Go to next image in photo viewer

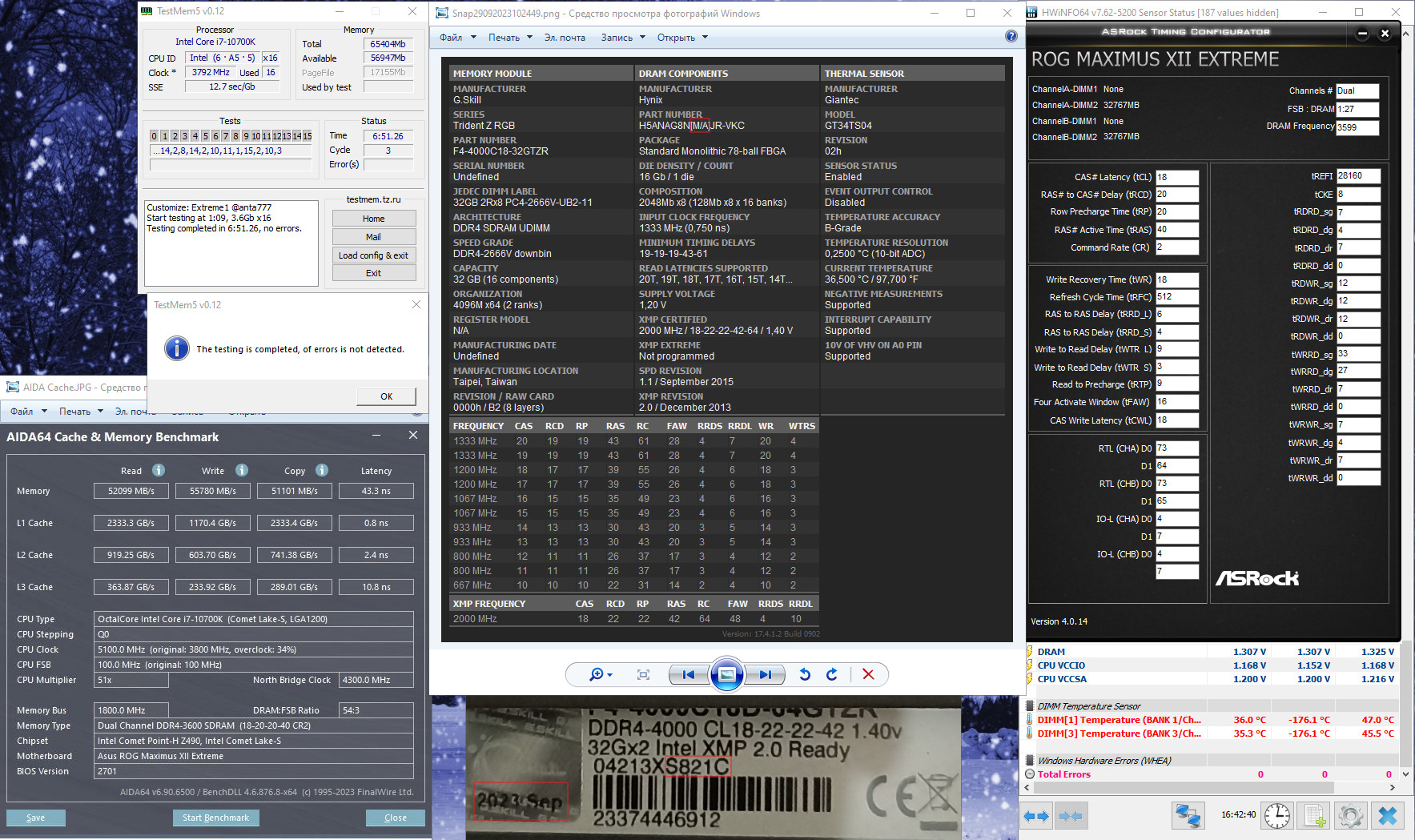[765, 674]
